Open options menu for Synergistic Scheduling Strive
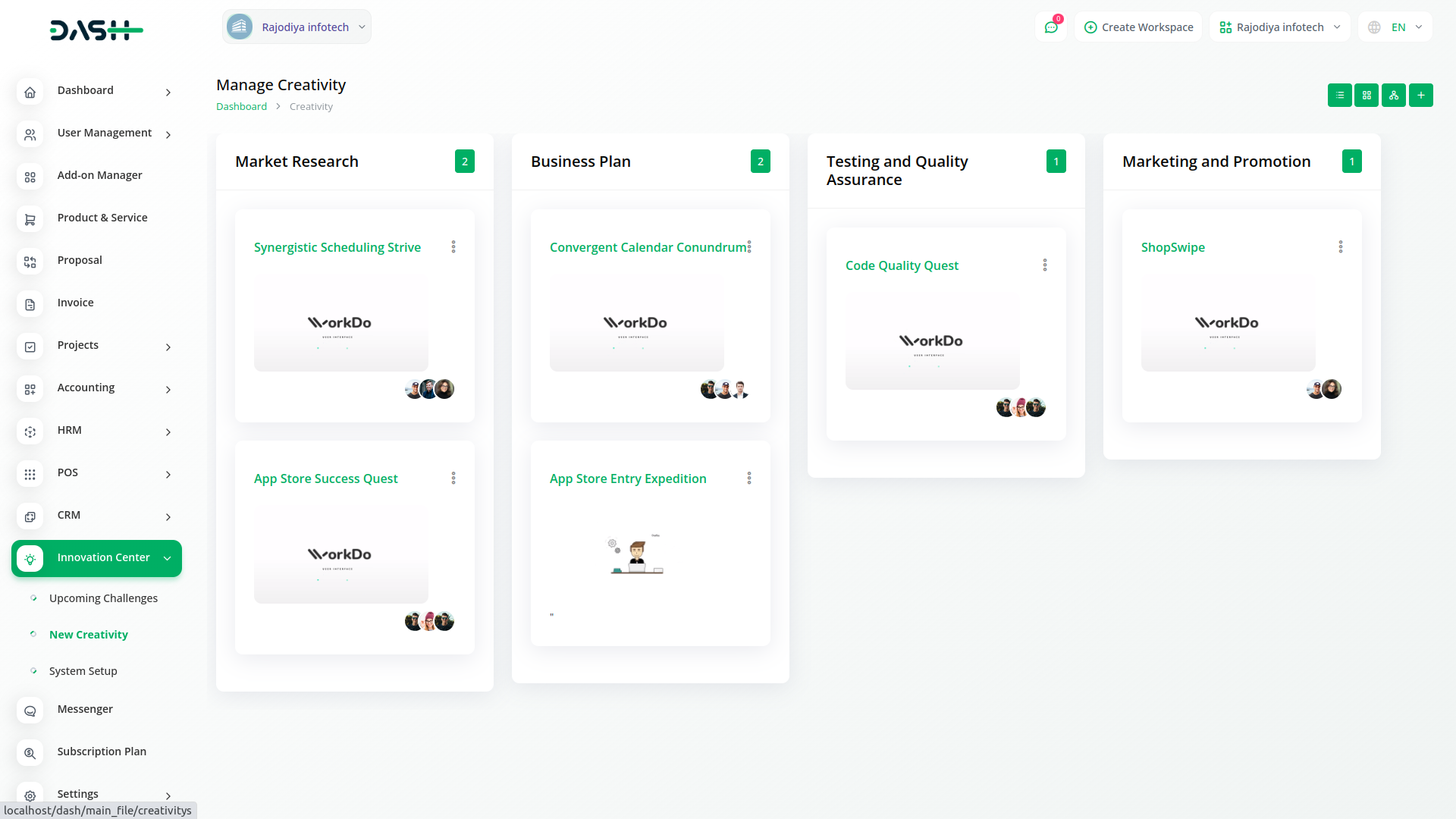 [x=453, y=247]
